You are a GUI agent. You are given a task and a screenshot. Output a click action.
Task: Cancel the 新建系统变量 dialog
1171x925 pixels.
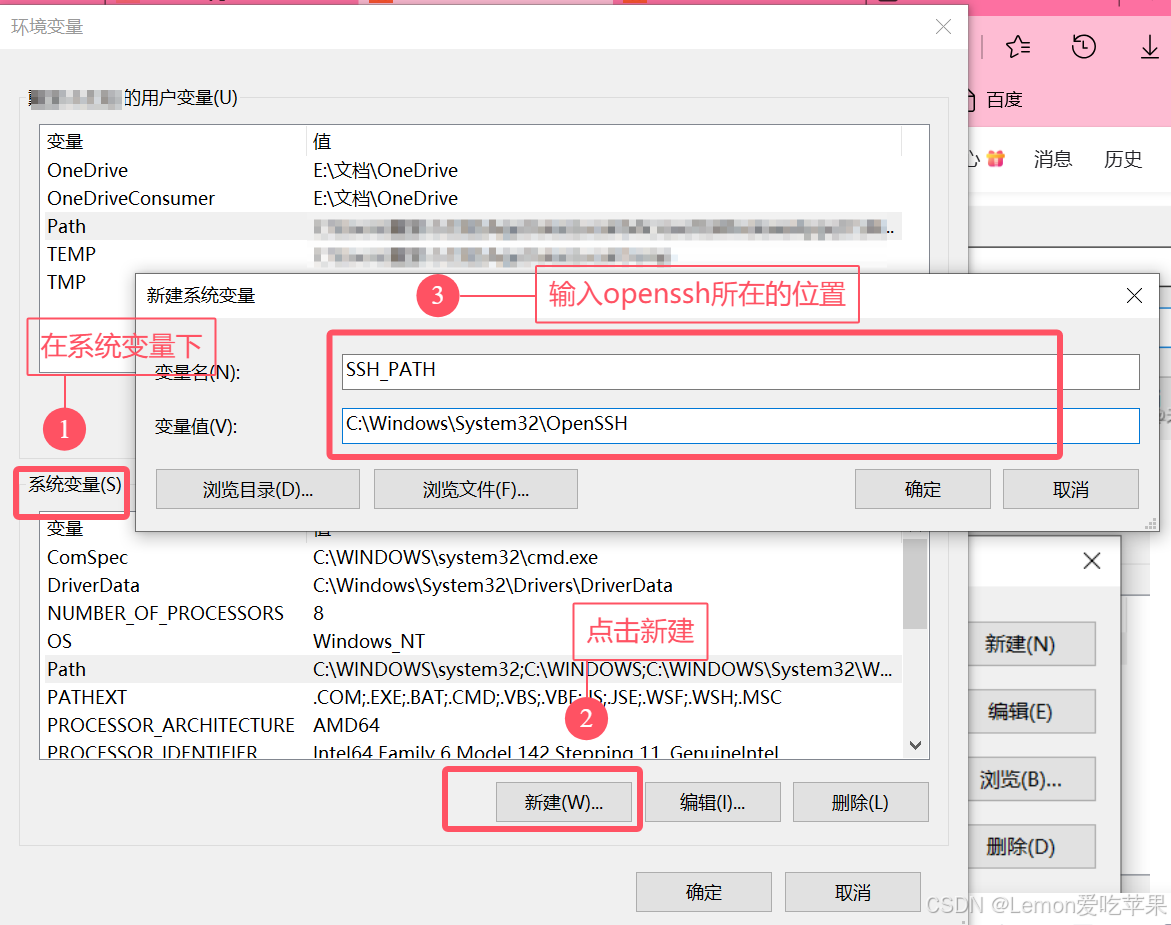[x=1070, y=489]
